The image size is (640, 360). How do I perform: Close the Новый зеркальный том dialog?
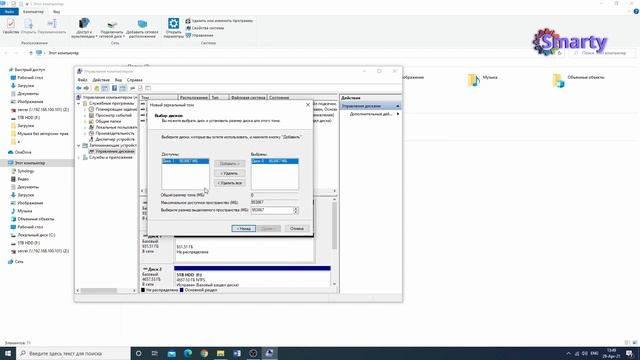(308, 105)
